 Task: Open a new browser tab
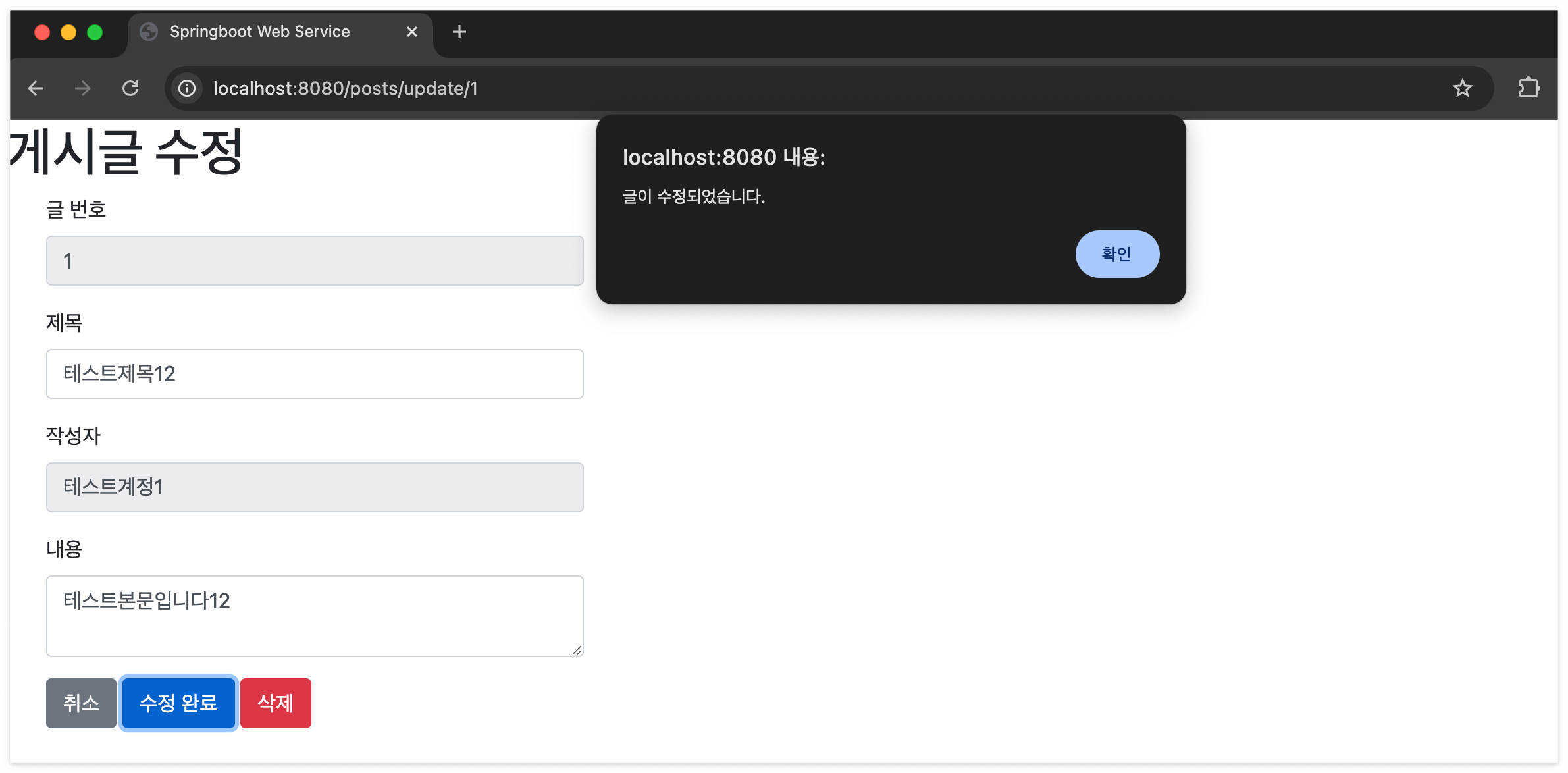[x=459, y=32]
